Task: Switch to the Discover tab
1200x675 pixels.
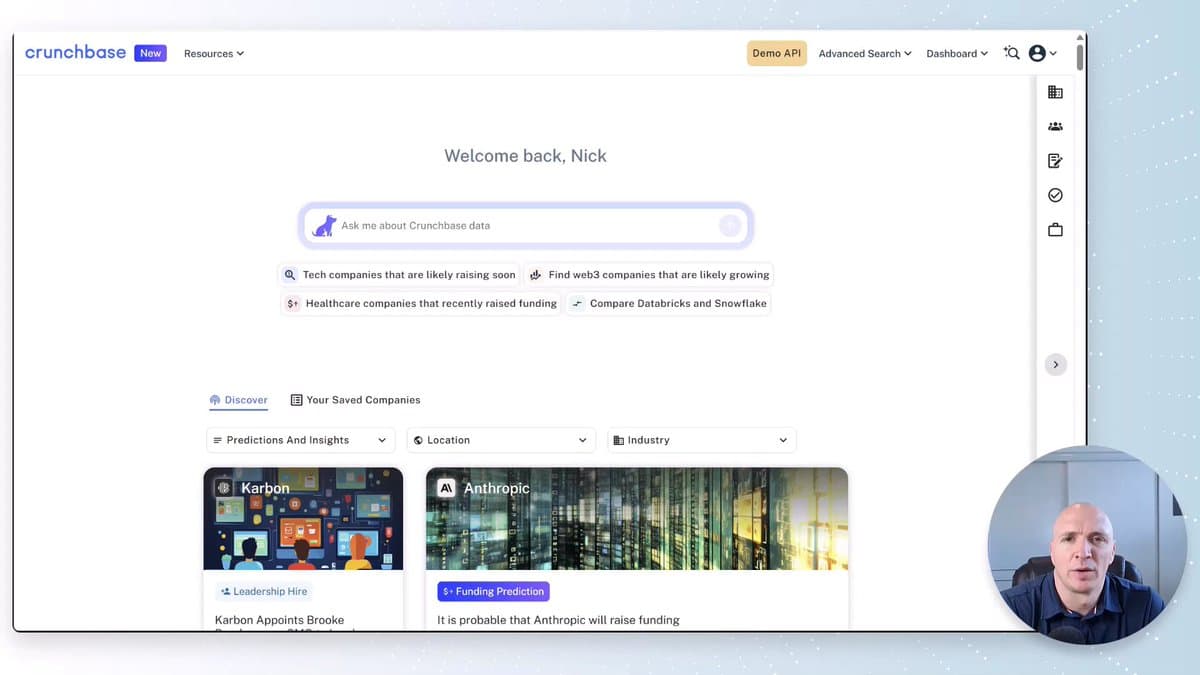Action: point(238,399)
